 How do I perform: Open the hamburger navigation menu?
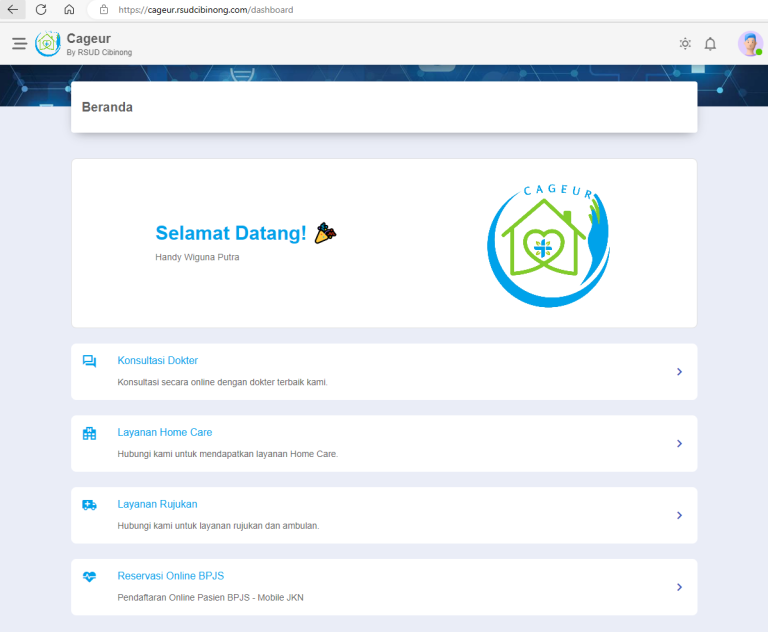pos(20,44)
